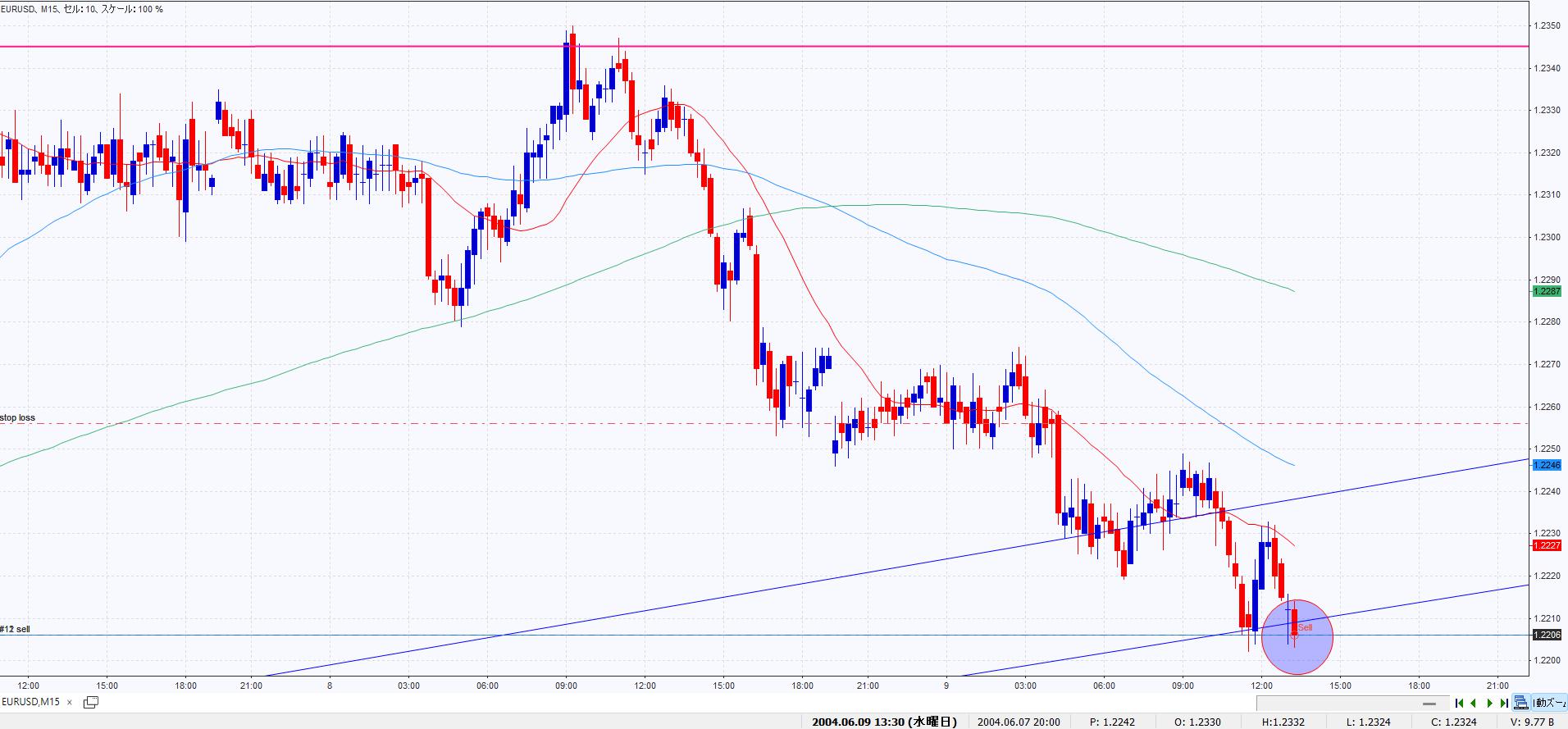Click the 1.2206 current price label
1568x729 pixels.
click(x=1547, y=635)
